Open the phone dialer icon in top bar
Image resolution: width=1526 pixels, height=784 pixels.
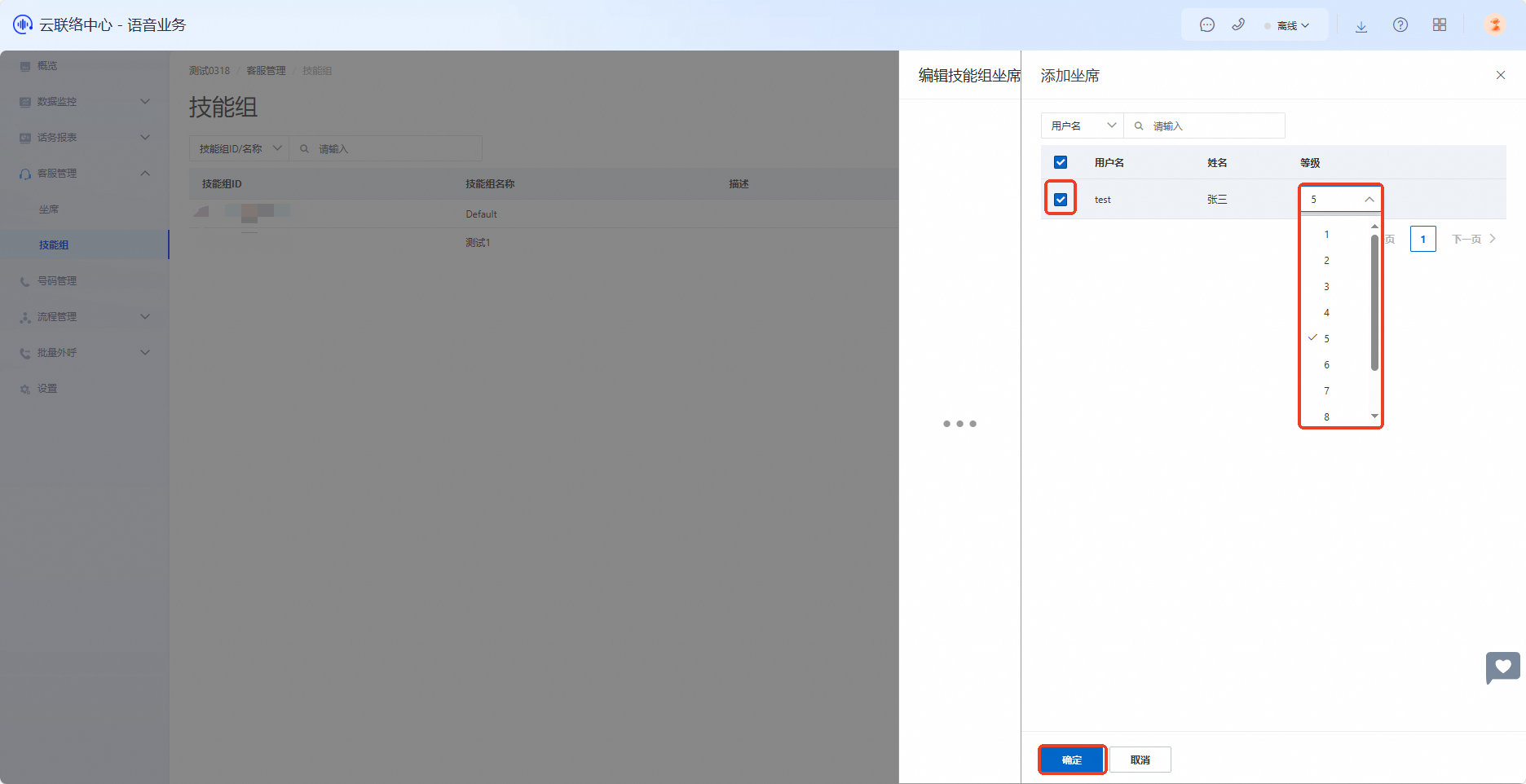[1238, 25]
